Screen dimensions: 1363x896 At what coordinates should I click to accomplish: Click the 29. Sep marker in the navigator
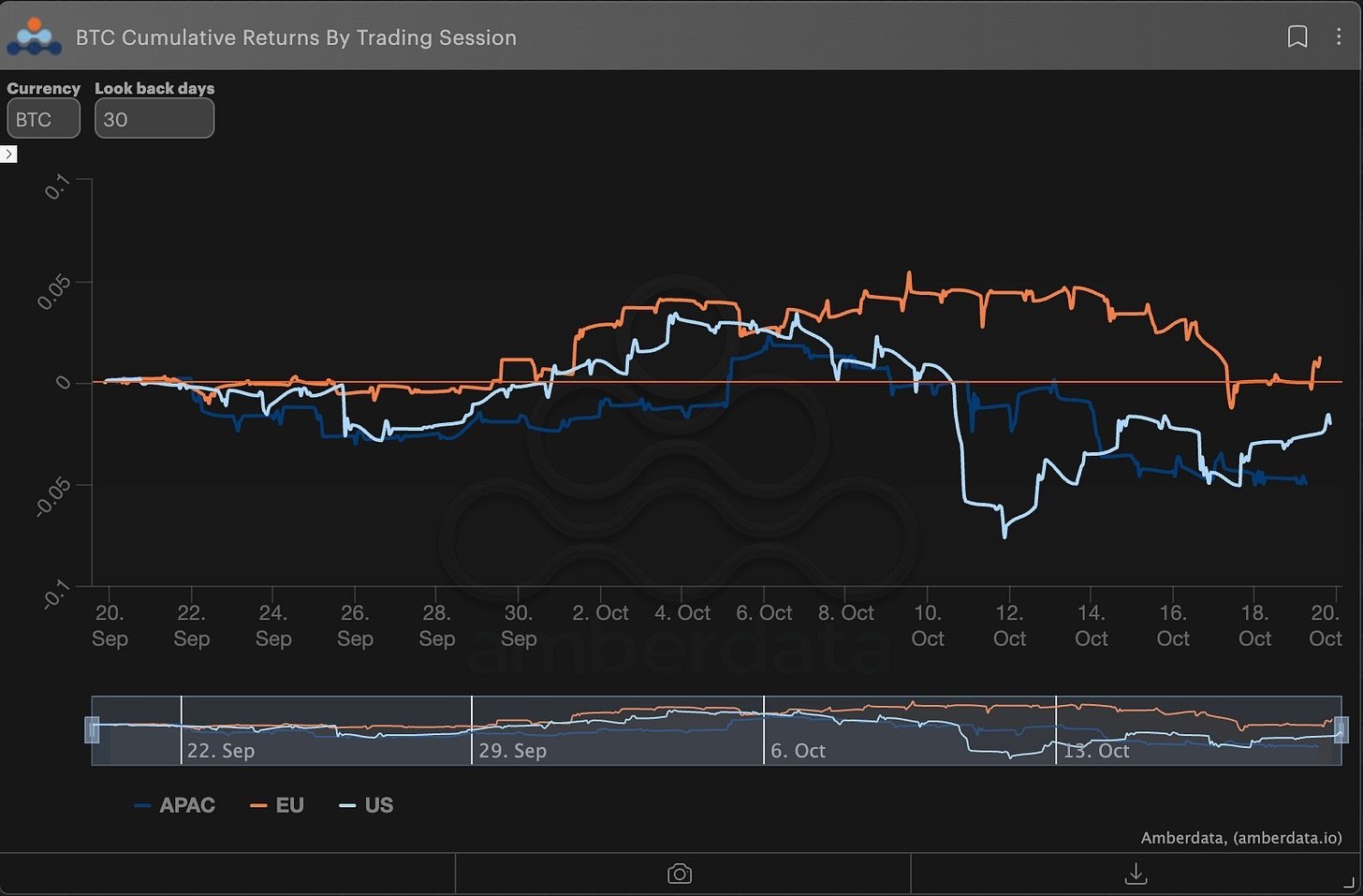pos(512,751)
